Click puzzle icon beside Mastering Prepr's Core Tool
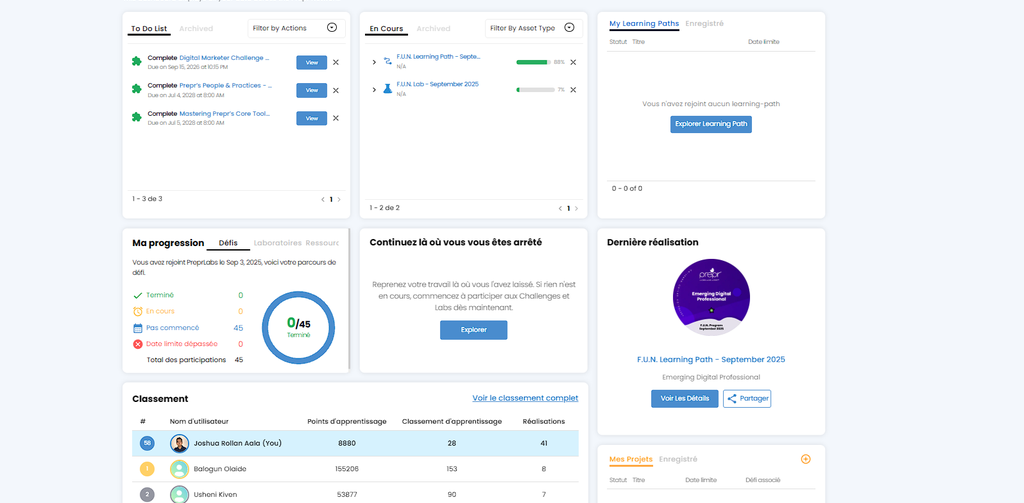Viewport: 1024px width, 503px height. 136,117
